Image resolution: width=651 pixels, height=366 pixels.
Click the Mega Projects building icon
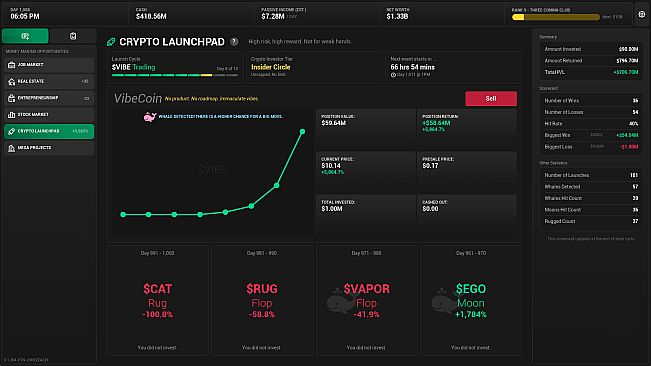point(12,148)
